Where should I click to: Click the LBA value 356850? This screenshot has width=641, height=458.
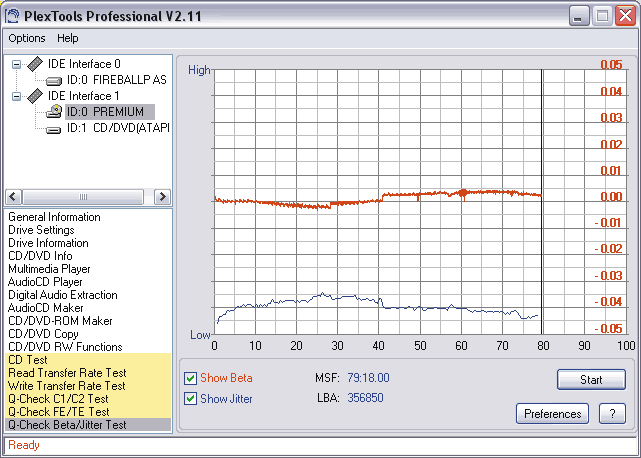(365, 398)
